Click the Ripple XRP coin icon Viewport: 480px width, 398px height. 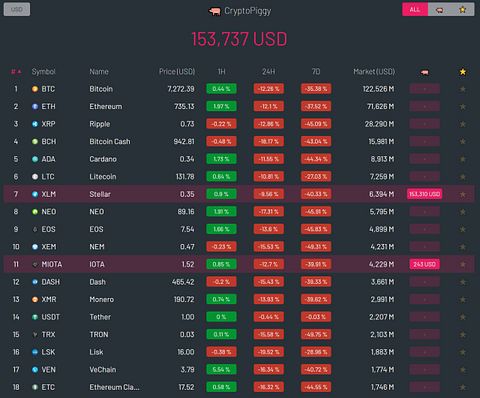click(35, 124)
